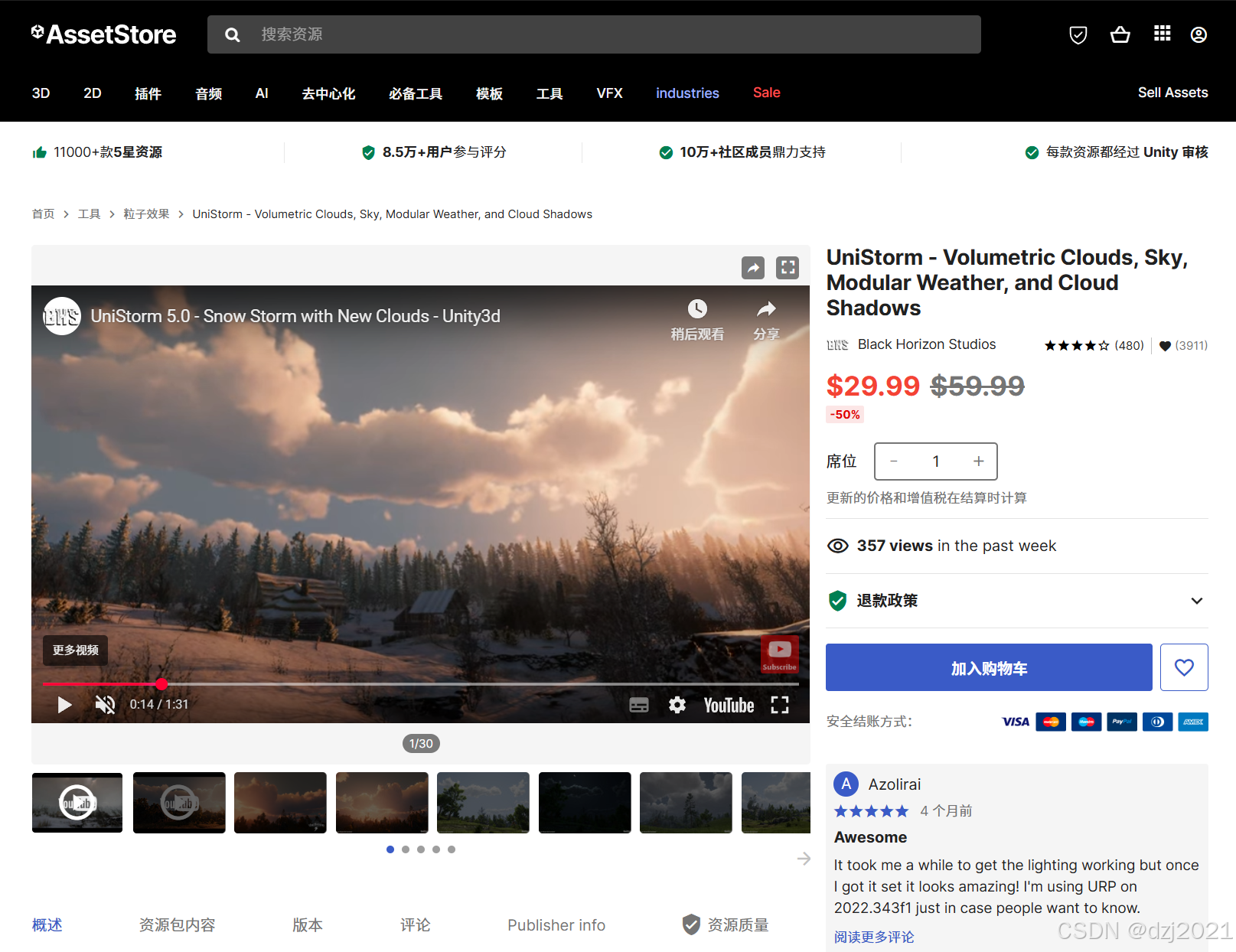Decrease seat quantity with minus
The image size is (1236, 952).
(x=893, y=461)
